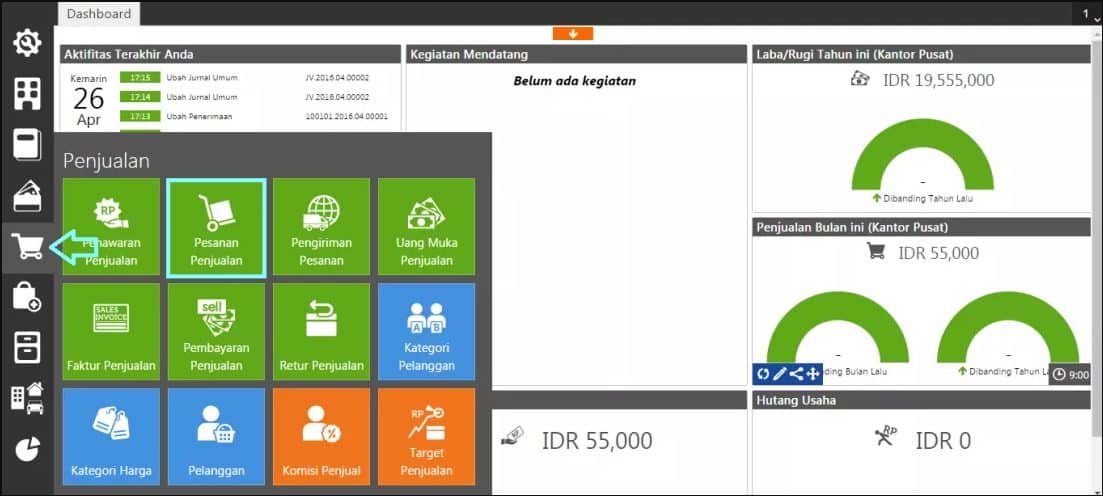Click the settings gear in the sidebar
Image resolution: width=1103 pixels, height=496 pixels.
(27, 43)
